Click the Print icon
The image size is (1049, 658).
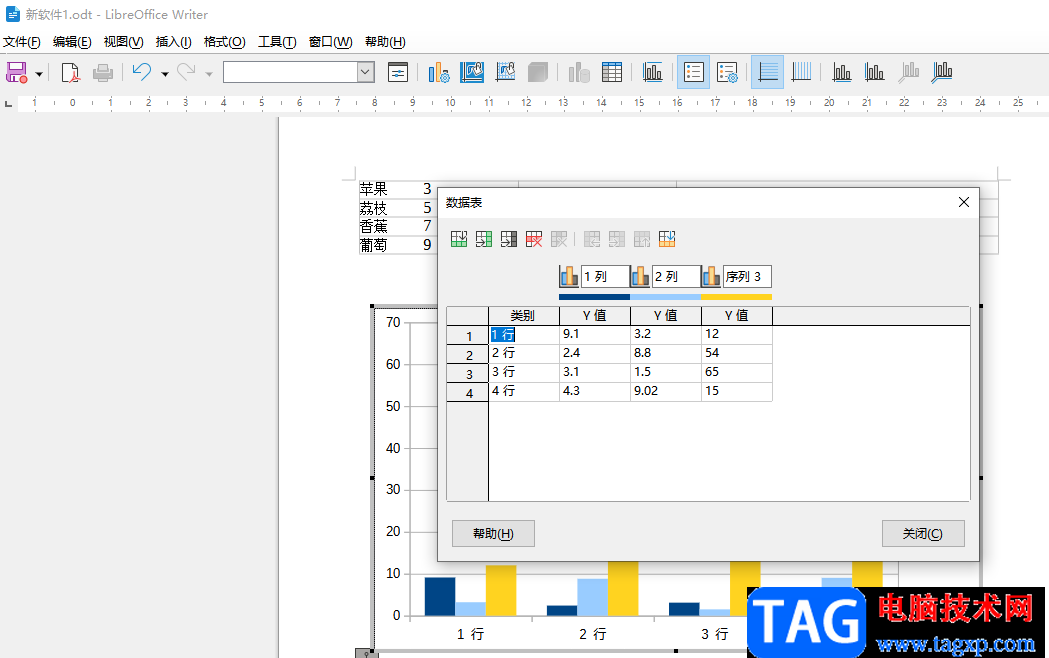(102, 72)
